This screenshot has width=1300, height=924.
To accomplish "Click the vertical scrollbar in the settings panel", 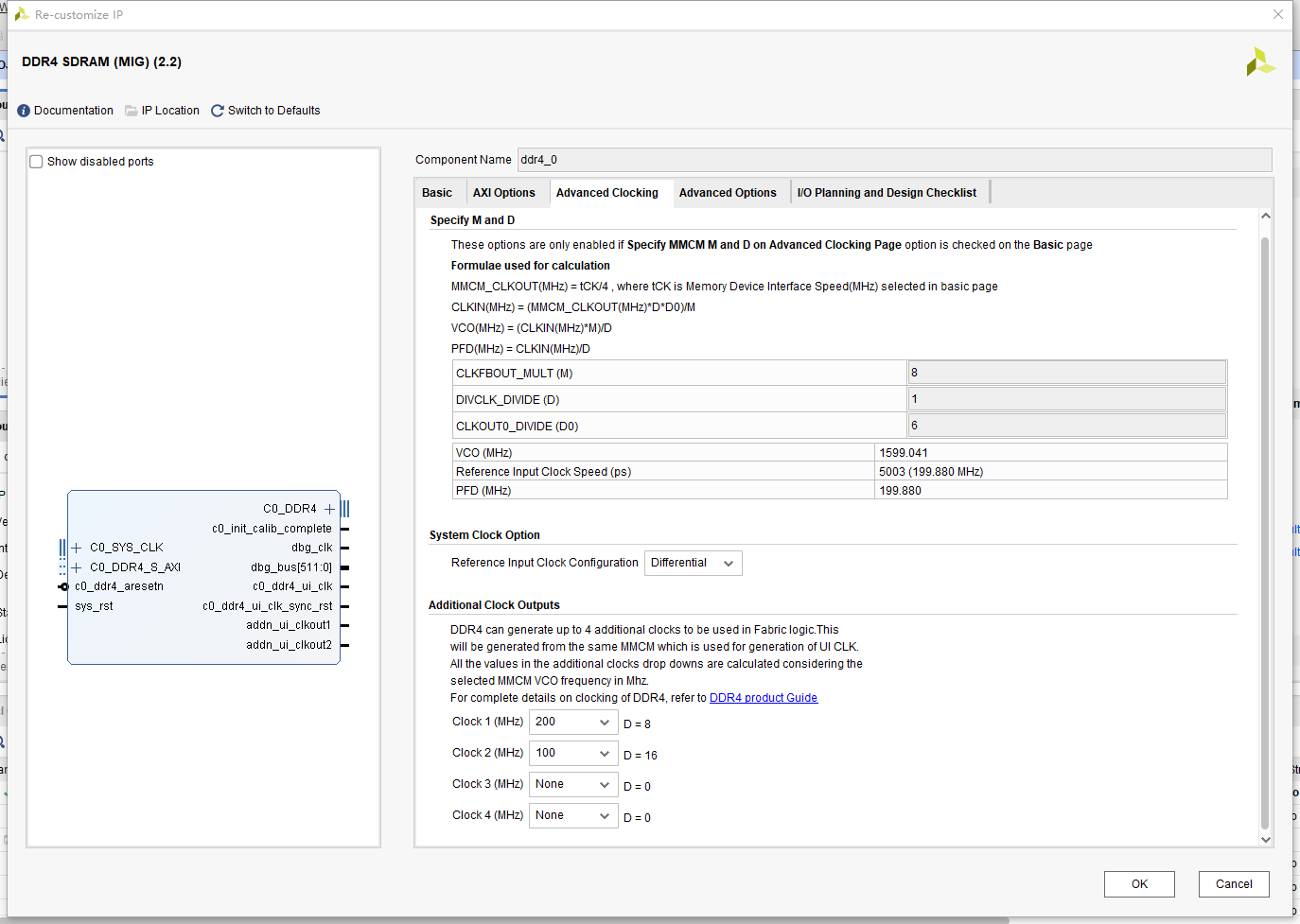I will click(x=1265, y=530).
